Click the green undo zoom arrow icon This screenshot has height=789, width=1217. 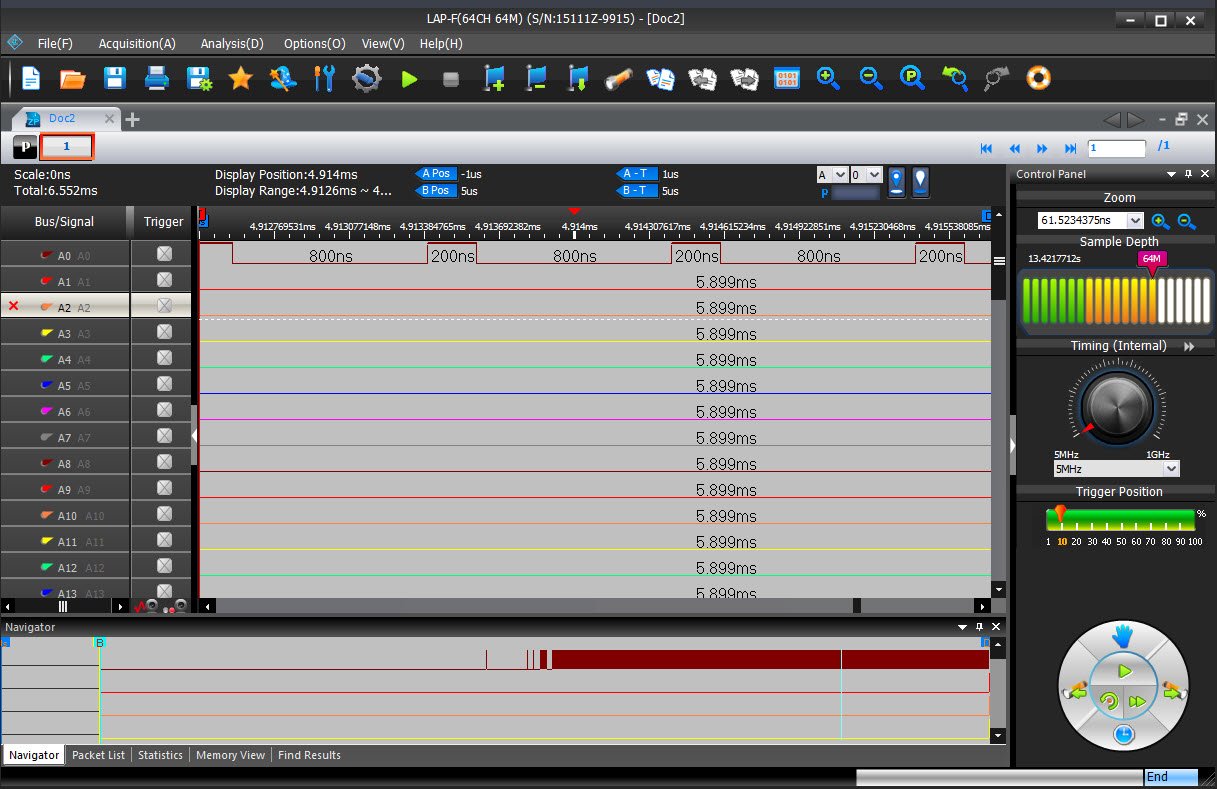(955, 78)
